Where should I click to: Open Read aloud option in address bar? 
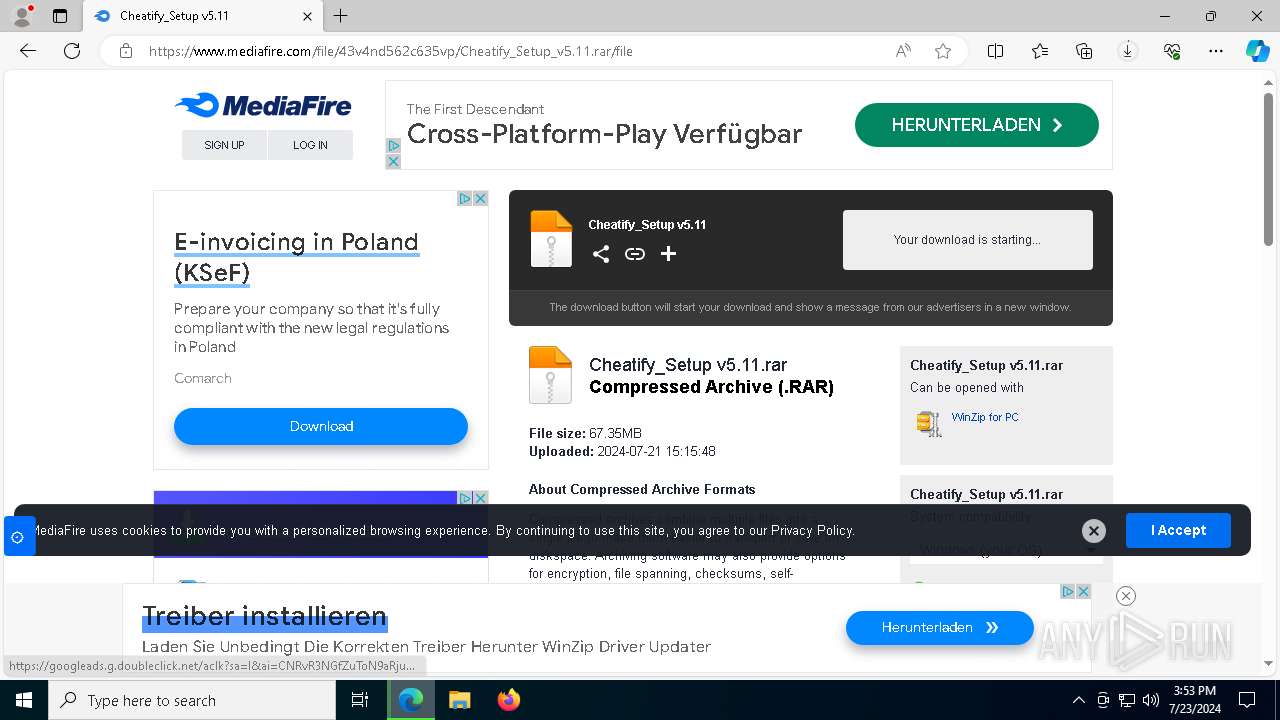[x=903, y=51]
